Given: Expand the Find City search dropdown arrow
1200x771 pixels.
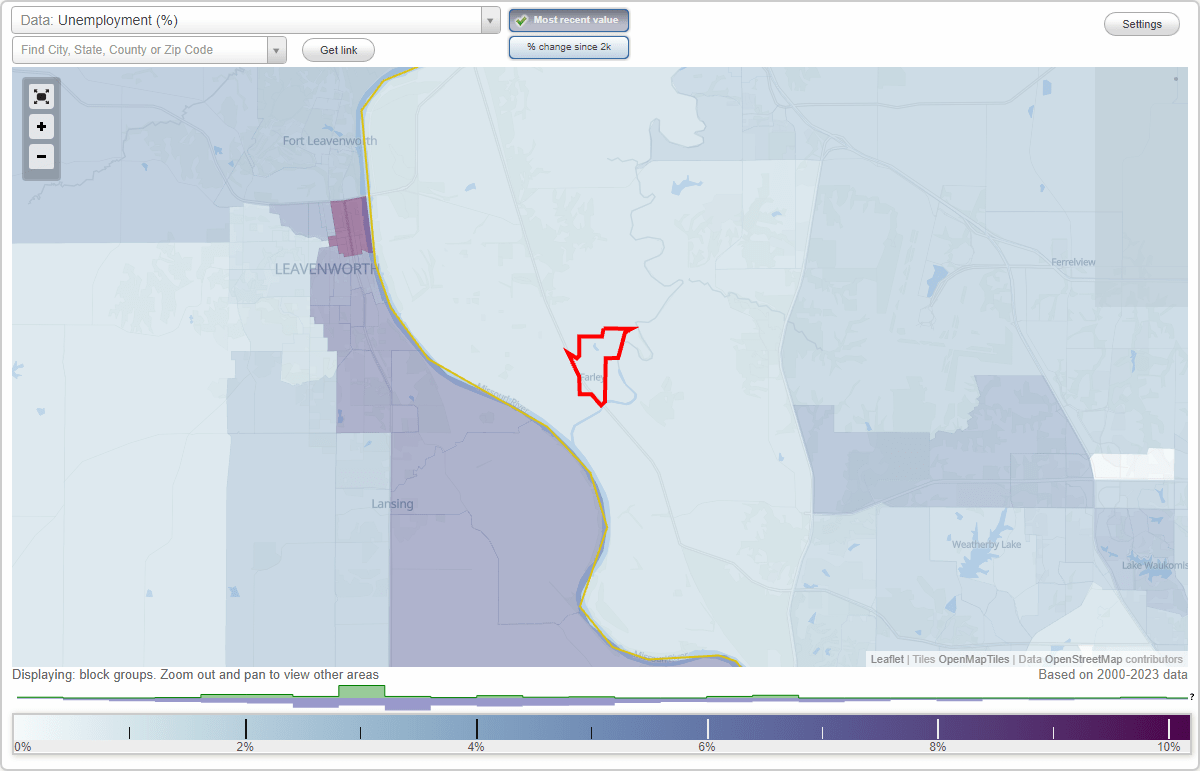Looking at the screenshot, I should (277, 49).
